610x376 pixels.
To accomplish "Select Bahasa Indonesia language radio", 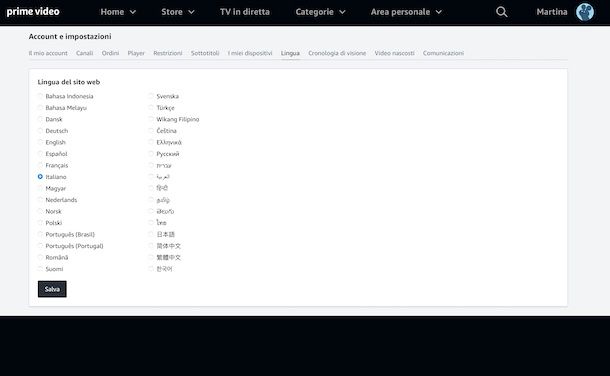I will (x=40, y=96).
